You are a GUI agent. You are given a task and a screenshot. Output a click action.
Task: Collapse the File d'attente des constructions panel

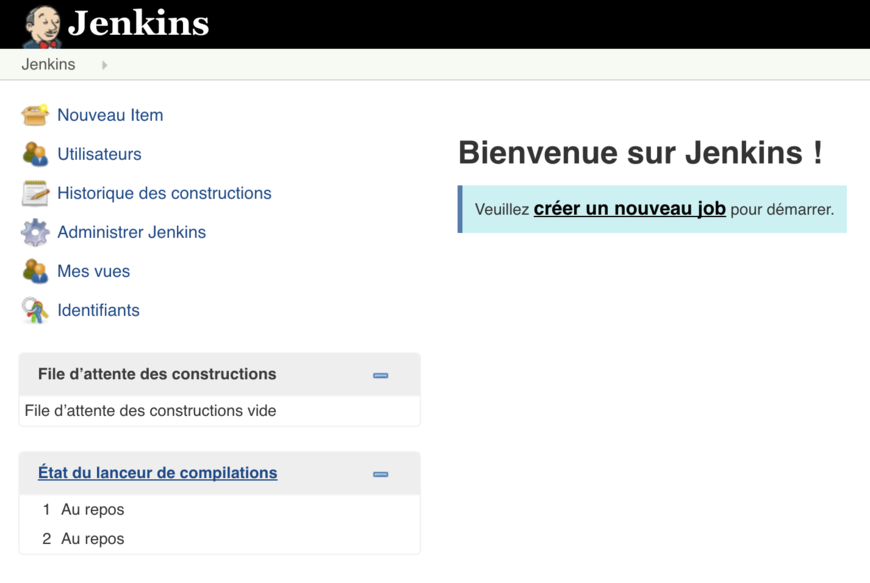point(380,375)
